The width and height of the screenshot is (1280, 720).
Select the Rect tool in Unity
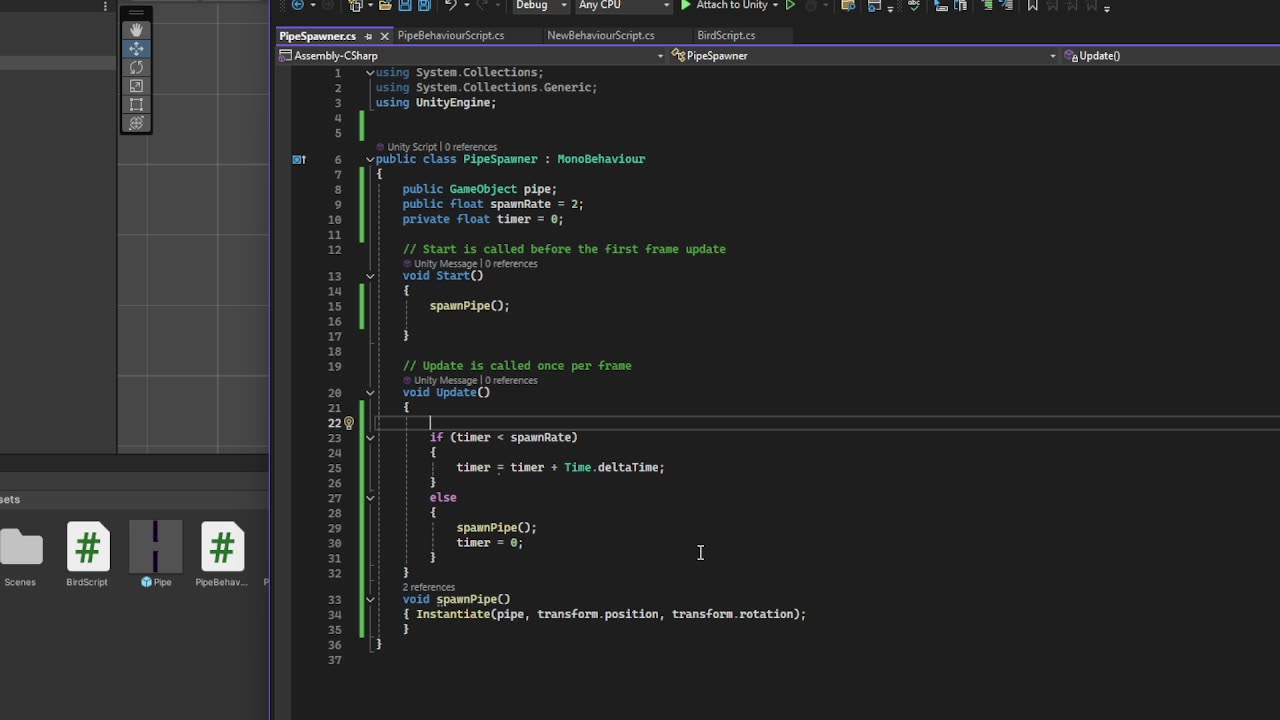(136, 104)
